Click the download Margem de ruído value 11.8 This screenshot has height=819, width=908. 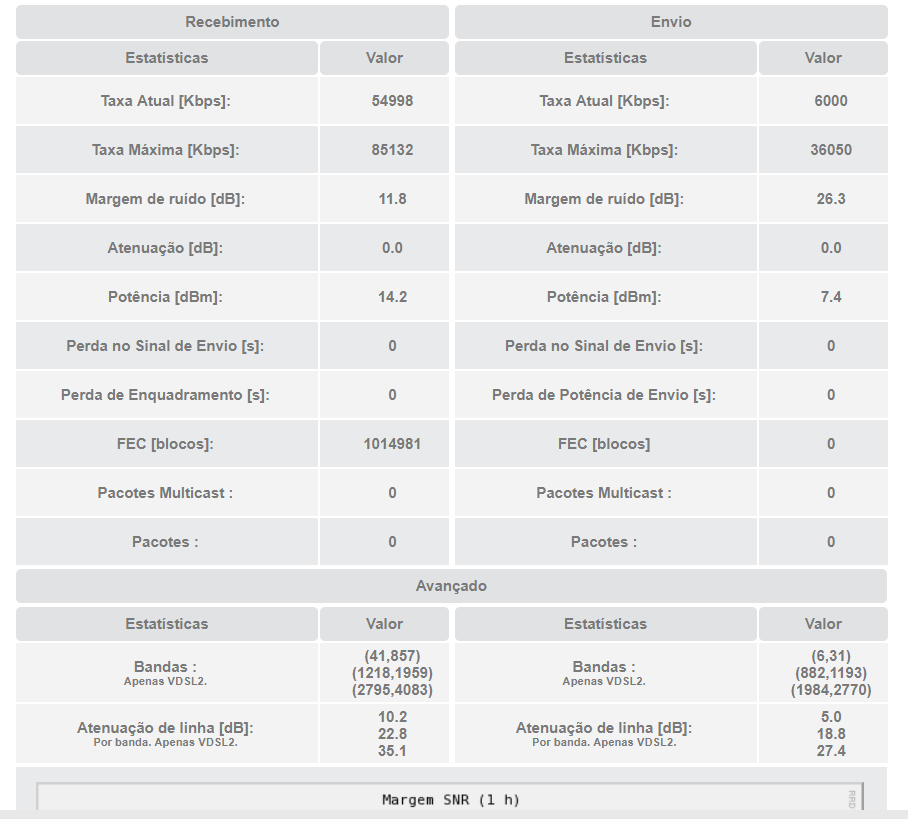tap(392, 199)
